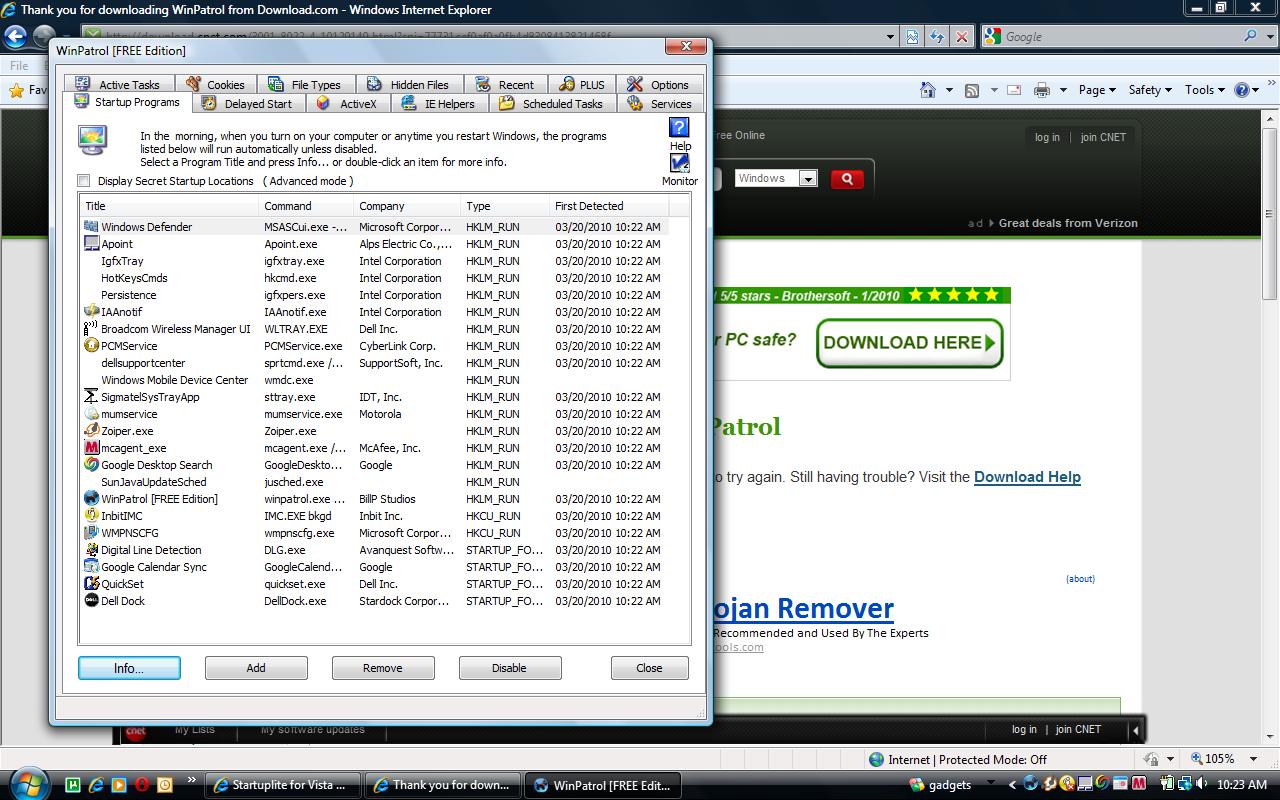
Task: Click the volume icon in system tray
Action: tap(1200, 785)
